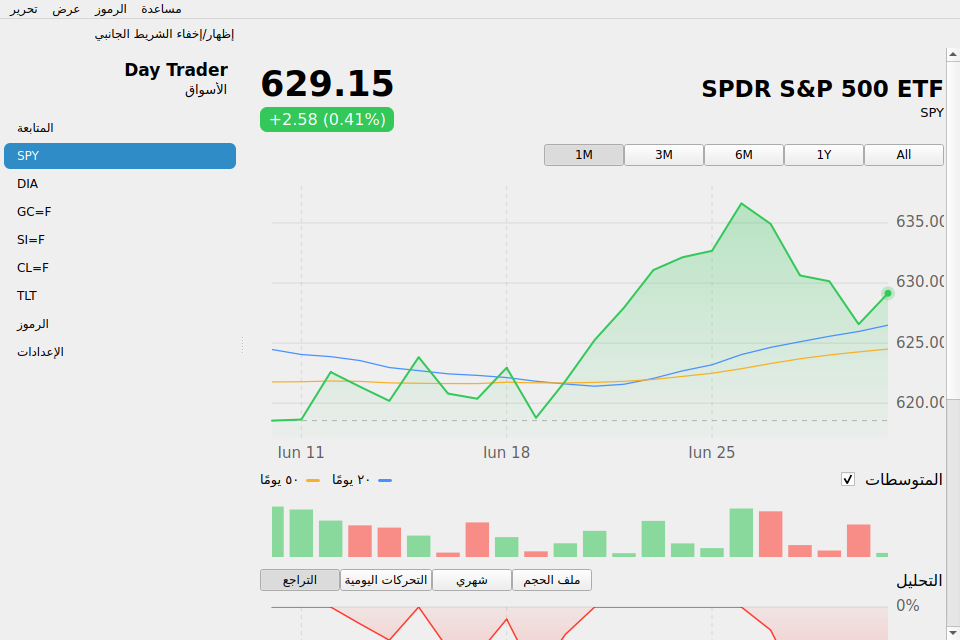Screen dimensions: 960x640
Task: Select the شهري analysis tab
Action: tap(472, 580)
